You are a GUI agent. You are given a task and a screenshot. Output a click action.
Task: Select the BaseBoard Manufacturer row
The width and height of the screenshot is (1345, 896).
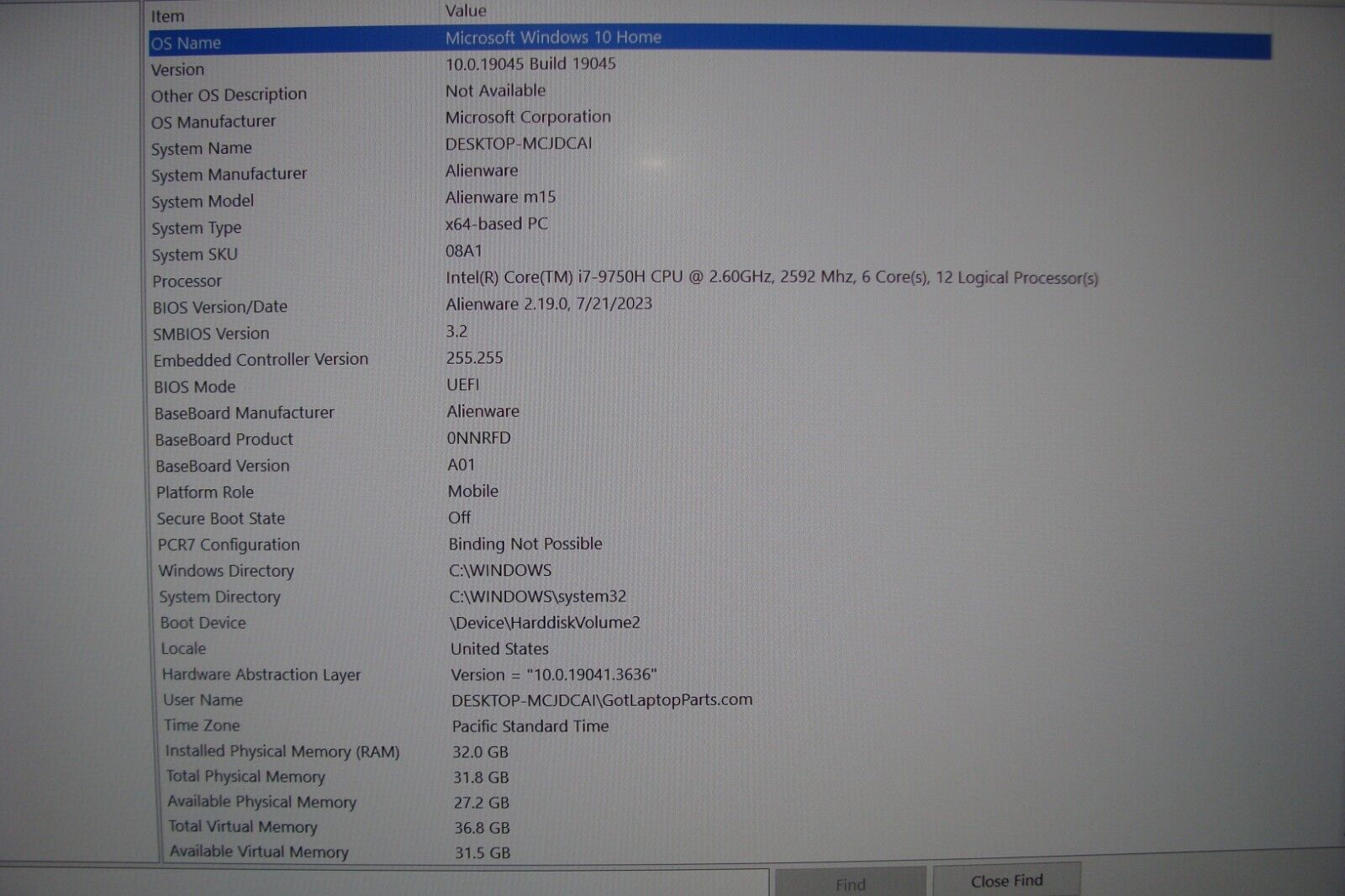tap(709, 412)
